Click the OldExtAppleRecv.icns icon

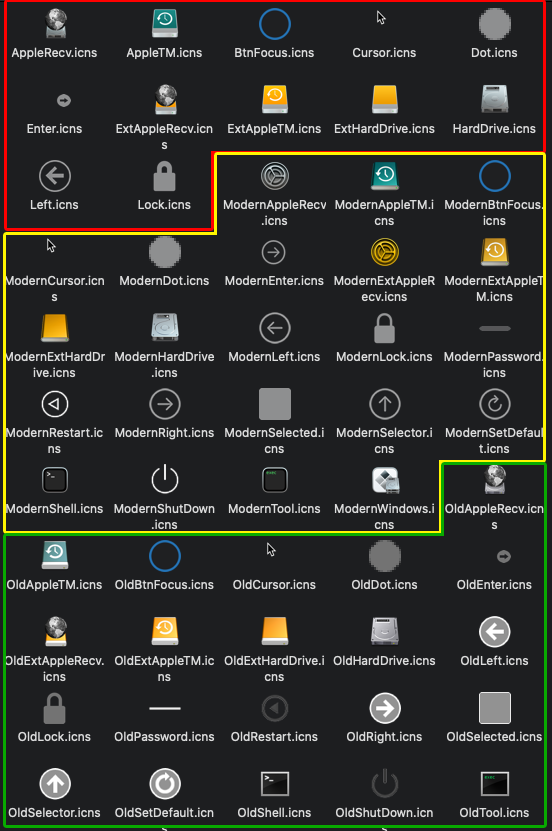[x=55, y=631]
